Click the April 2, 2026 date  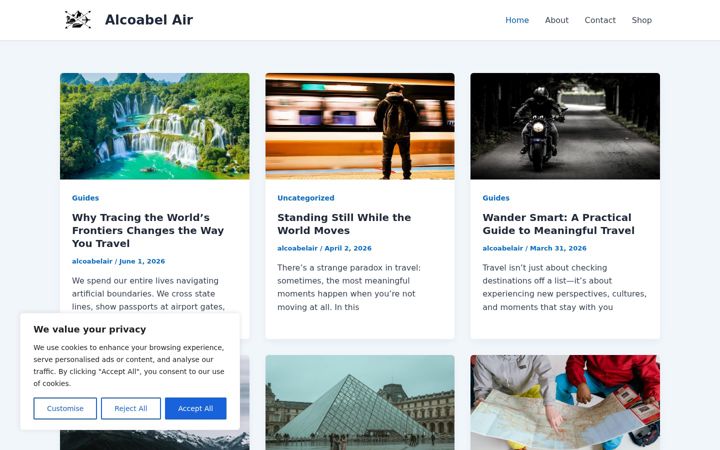coord(348,248)
